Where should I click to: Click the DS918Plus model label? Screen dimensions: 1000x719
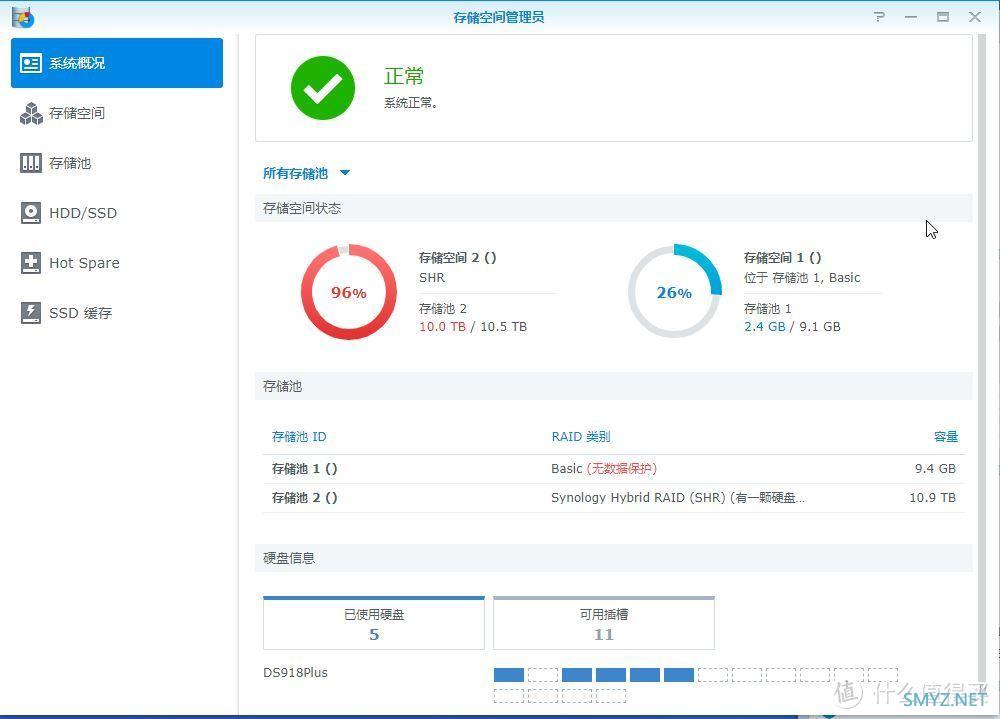point(295,672)
